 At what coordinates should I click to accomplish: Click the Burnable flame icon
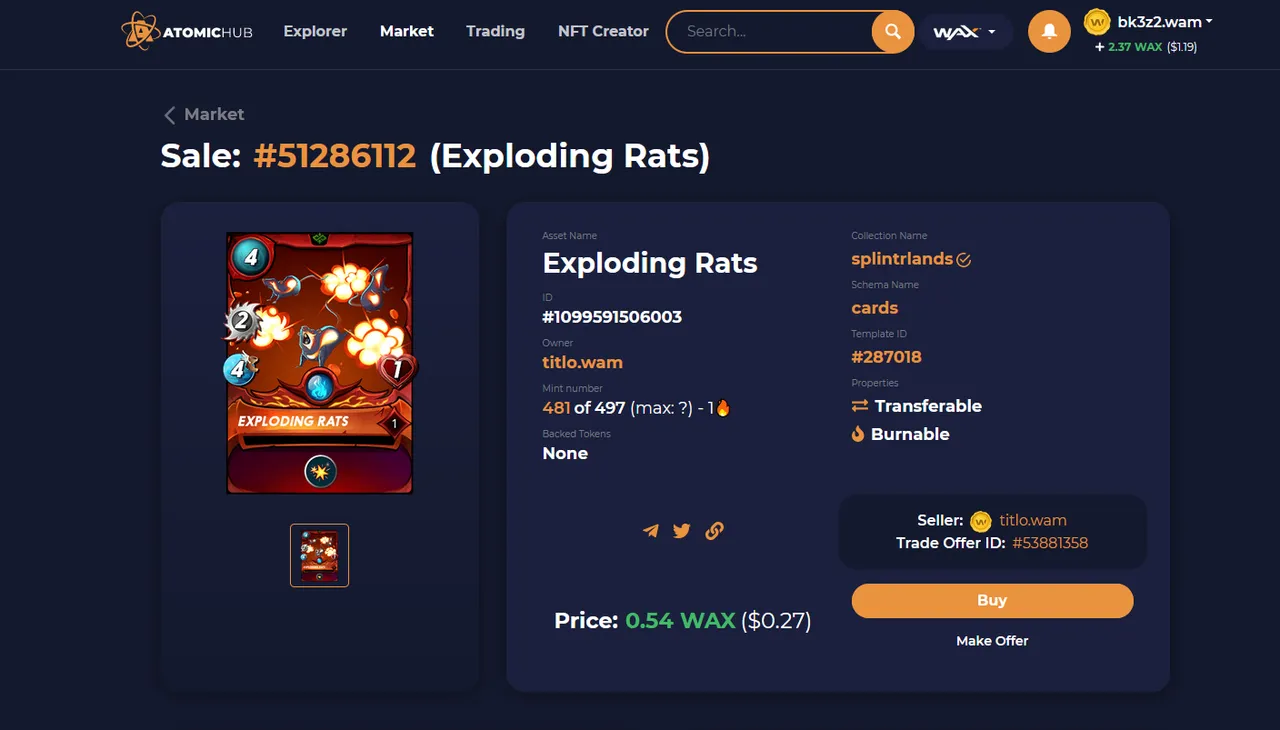[x=858, y=434]
